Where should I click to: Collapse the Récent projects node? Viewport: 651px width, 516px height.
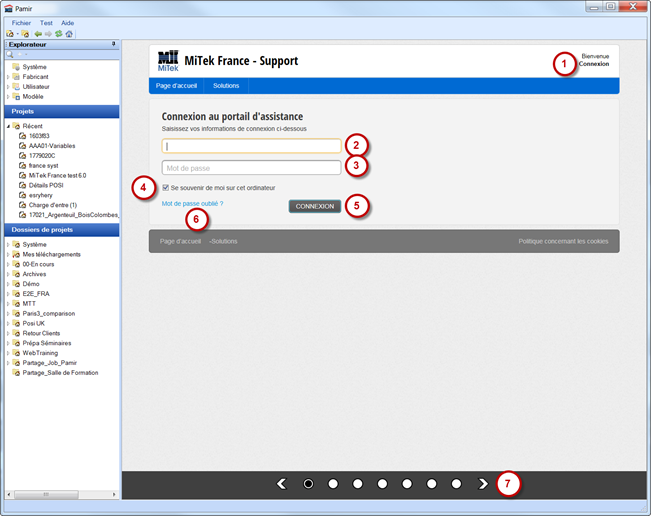[x=8, y=126]
